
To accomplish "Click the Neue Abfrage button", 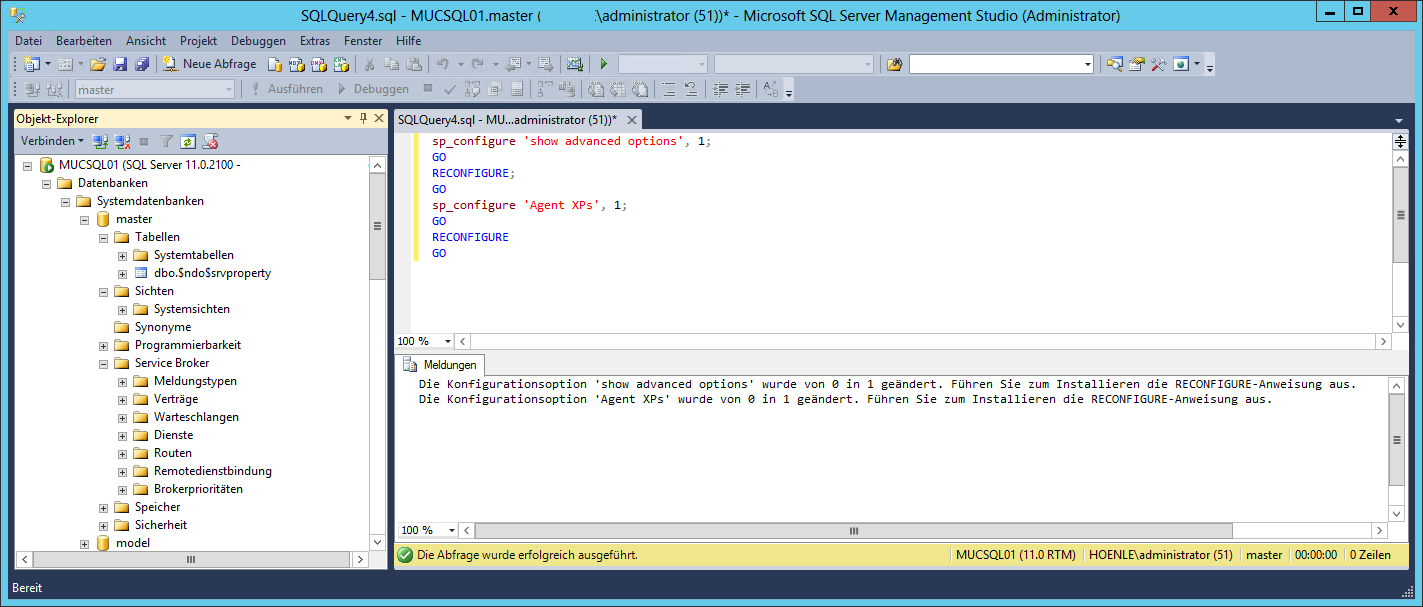I will (x=210, y=64).
